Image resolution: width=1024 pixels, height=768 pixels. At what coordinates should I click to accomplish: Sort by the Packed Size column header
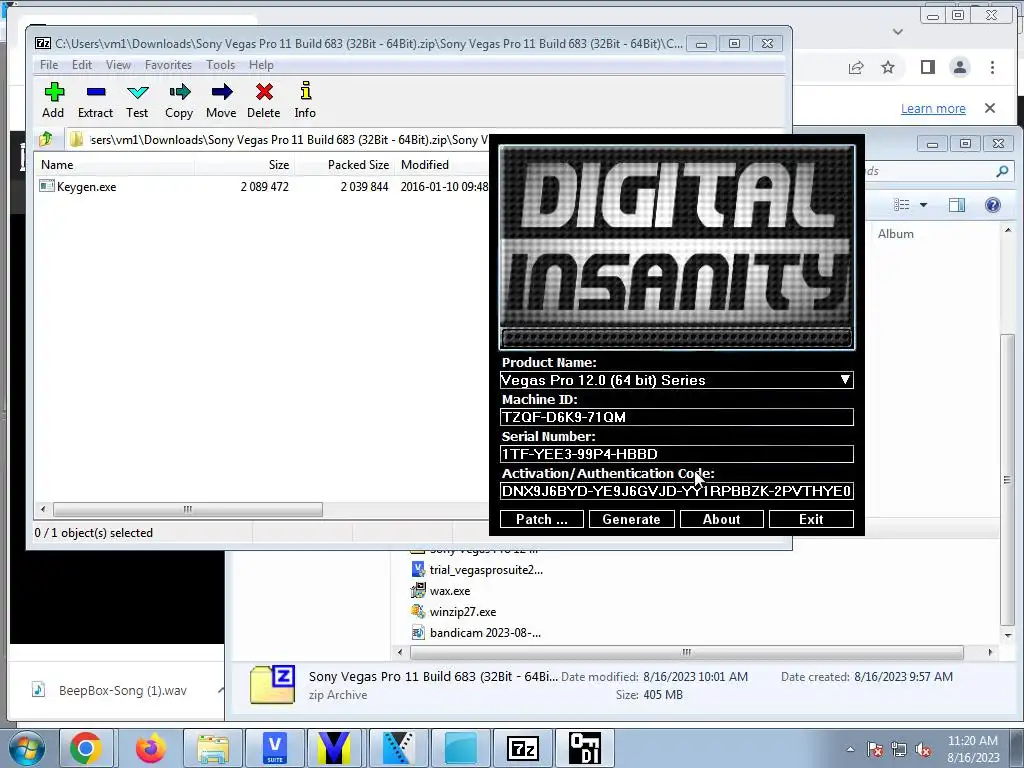pyautogui.click(x=345, y=165)
